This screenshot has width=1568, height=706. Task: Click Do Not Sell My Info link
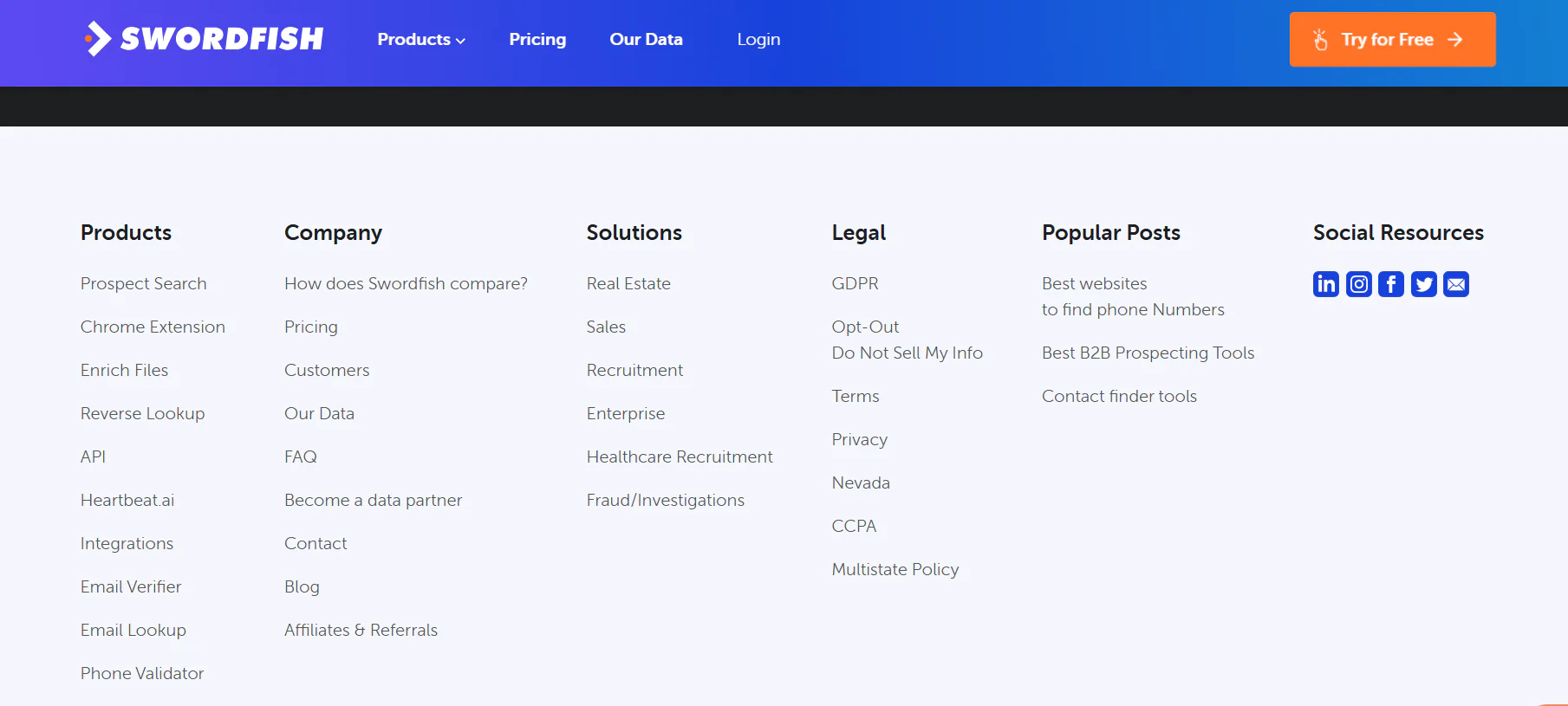click(907, 353)
